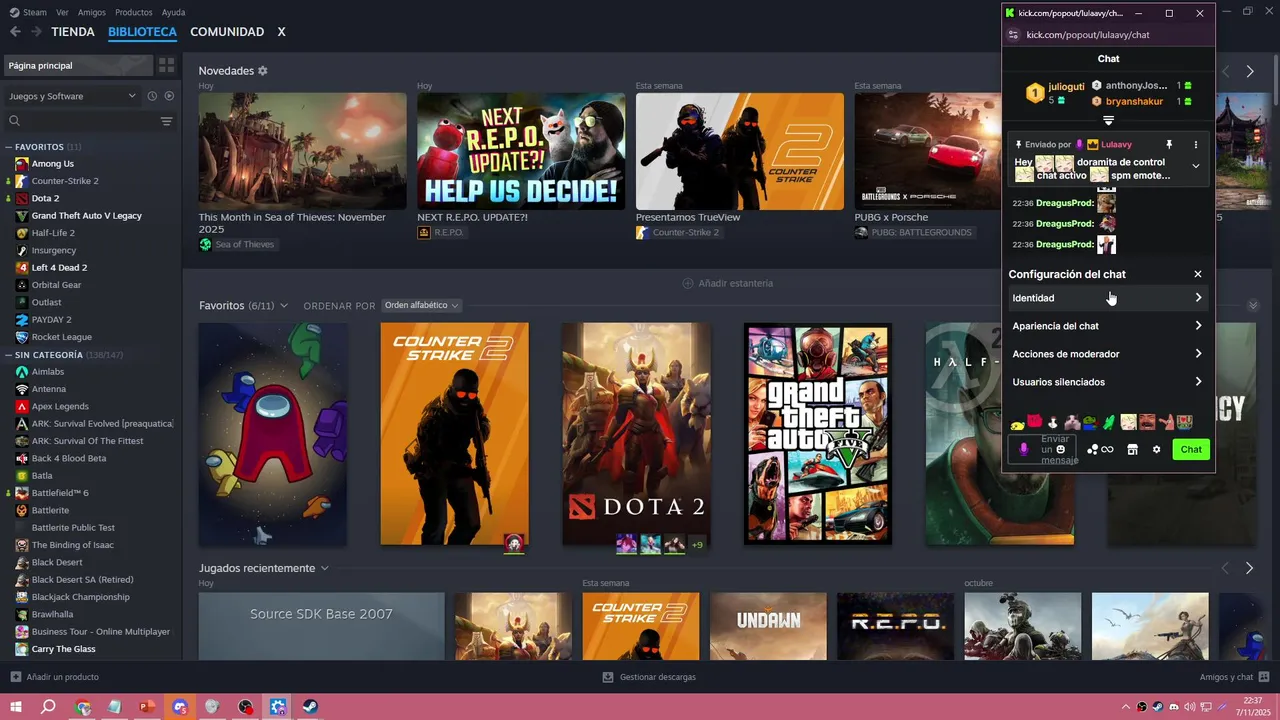
Task: Open the Sea of Thieves news thumbnail
Action: click(303, 151)
